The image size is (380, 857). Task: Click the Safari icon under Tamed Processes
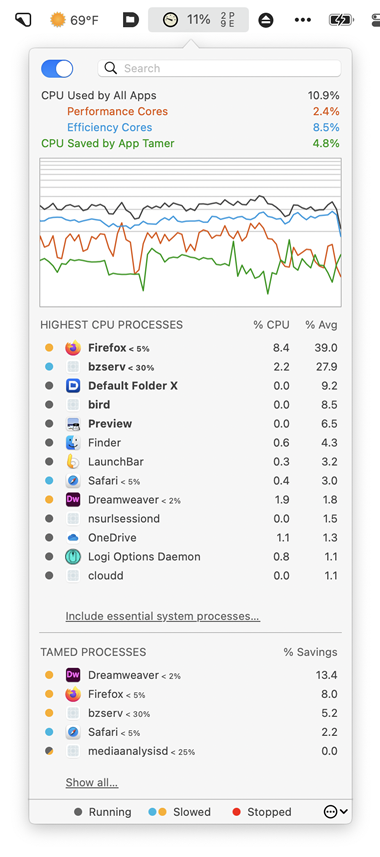(73, 732)
